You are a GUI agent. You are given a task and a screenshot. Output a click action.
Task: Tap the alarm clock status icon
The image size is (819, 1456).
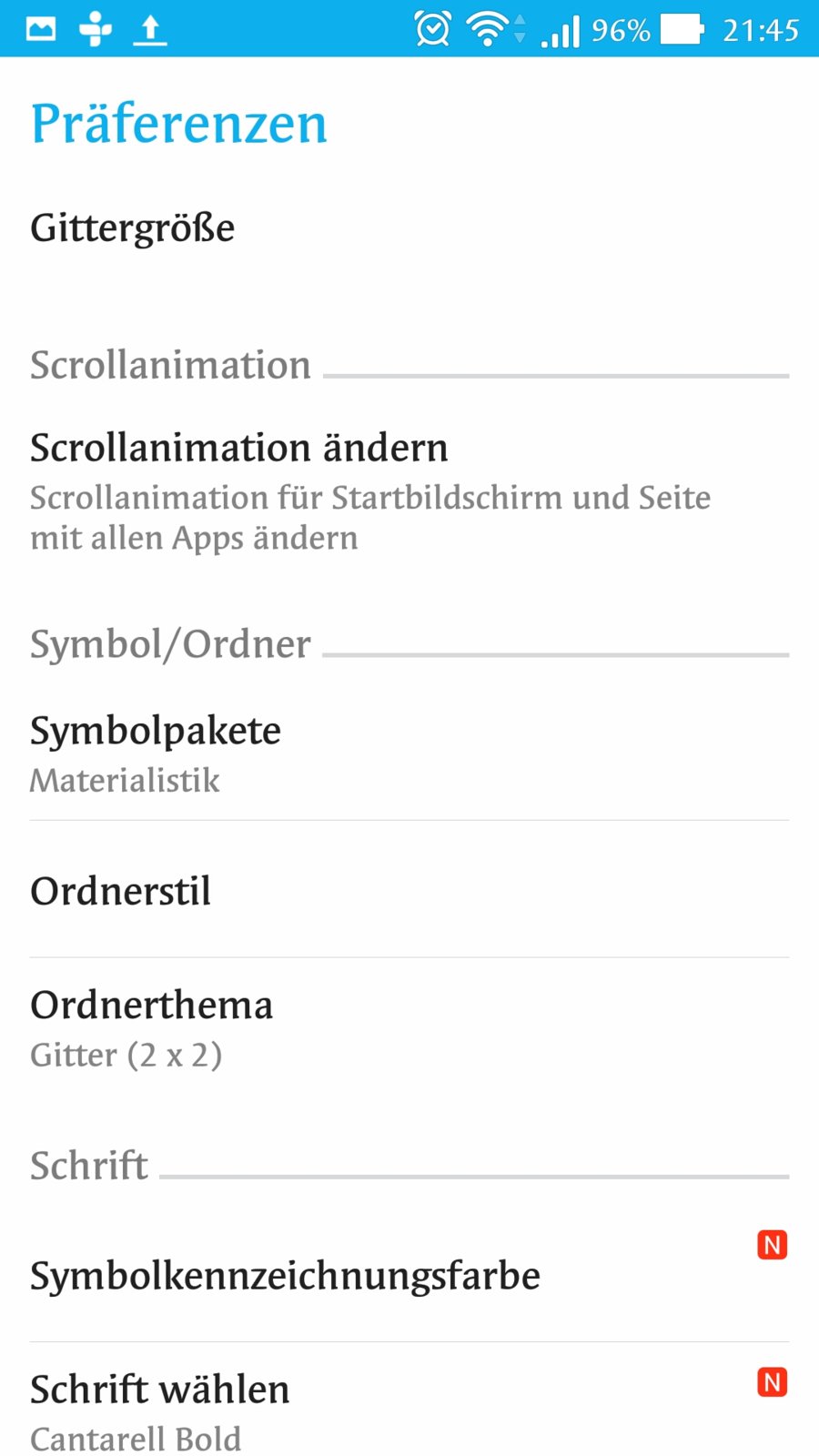point(432,29)
